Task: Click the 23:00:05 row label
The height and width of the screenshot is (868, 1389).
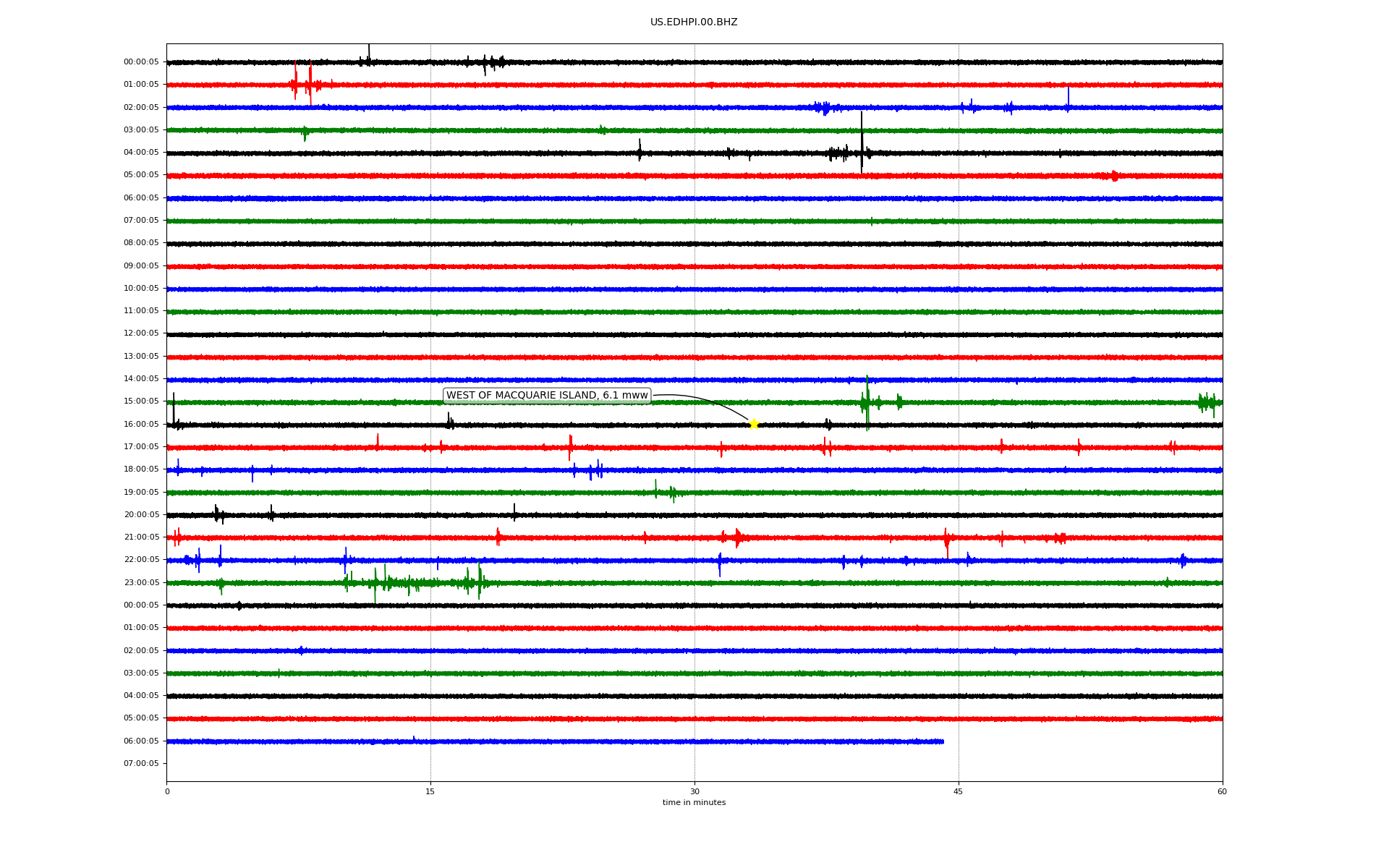Action: pyautogui.click(x=141, y=582)
